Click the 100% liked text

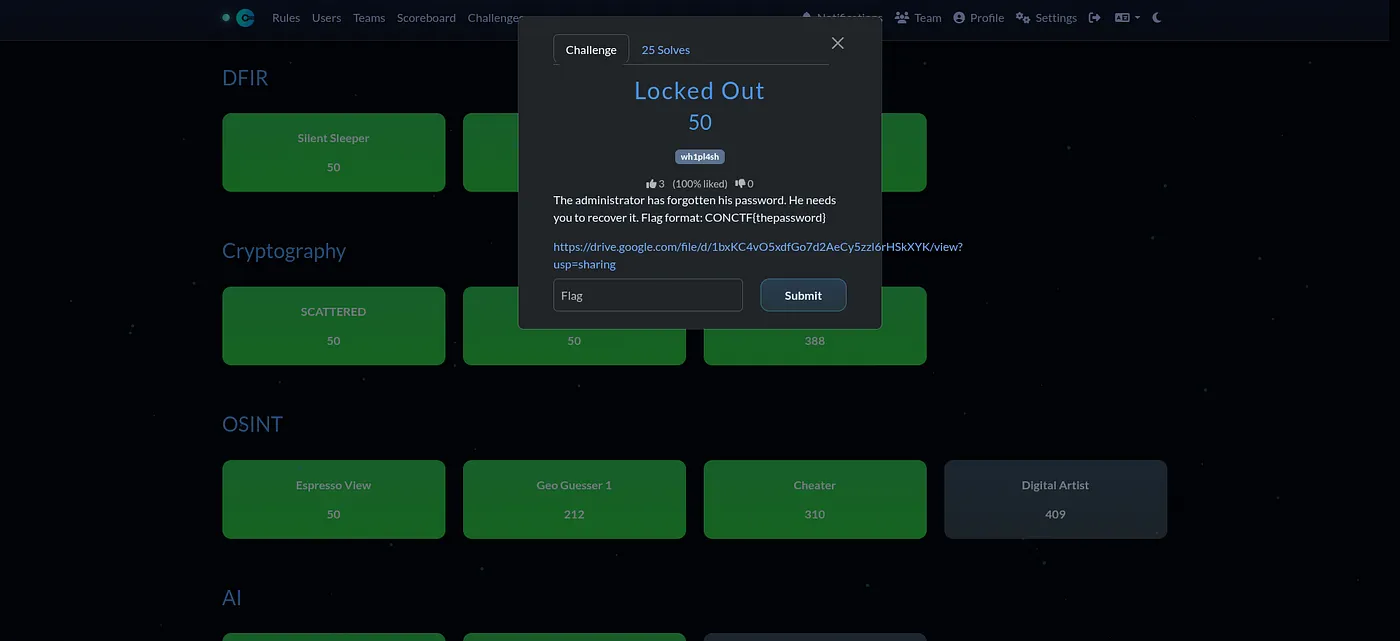click(x=700, y=184)
